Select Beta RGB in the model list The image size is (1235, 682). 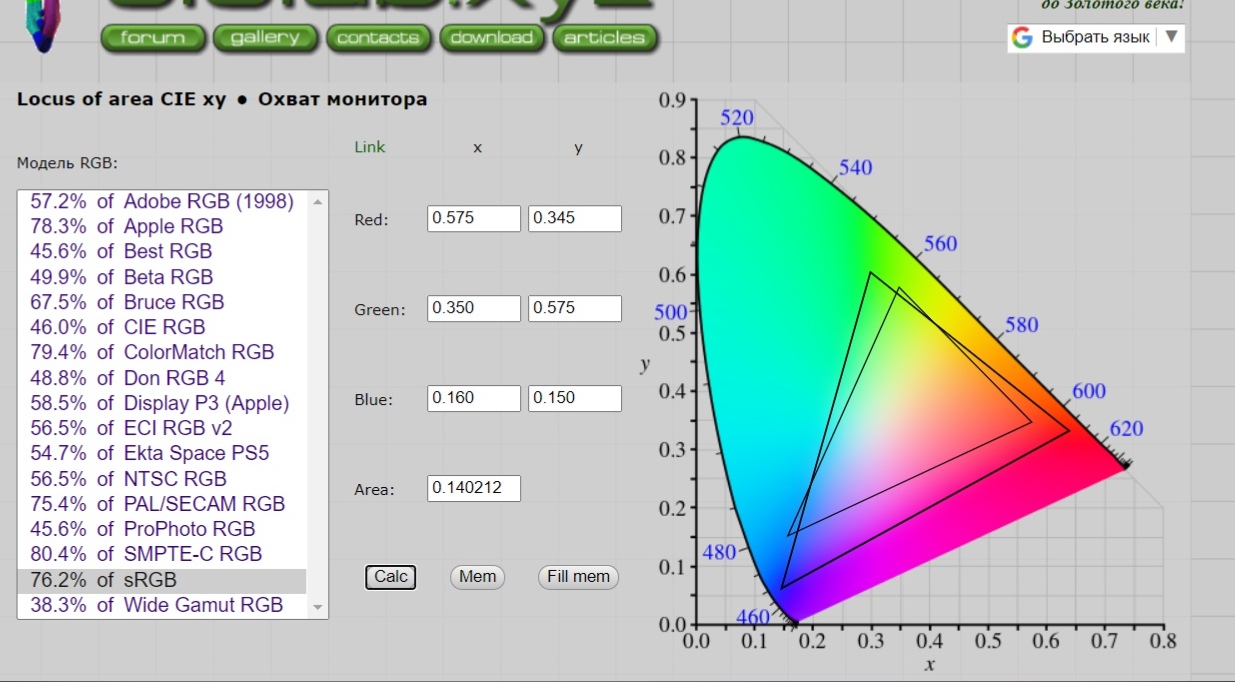pos(162,277)
